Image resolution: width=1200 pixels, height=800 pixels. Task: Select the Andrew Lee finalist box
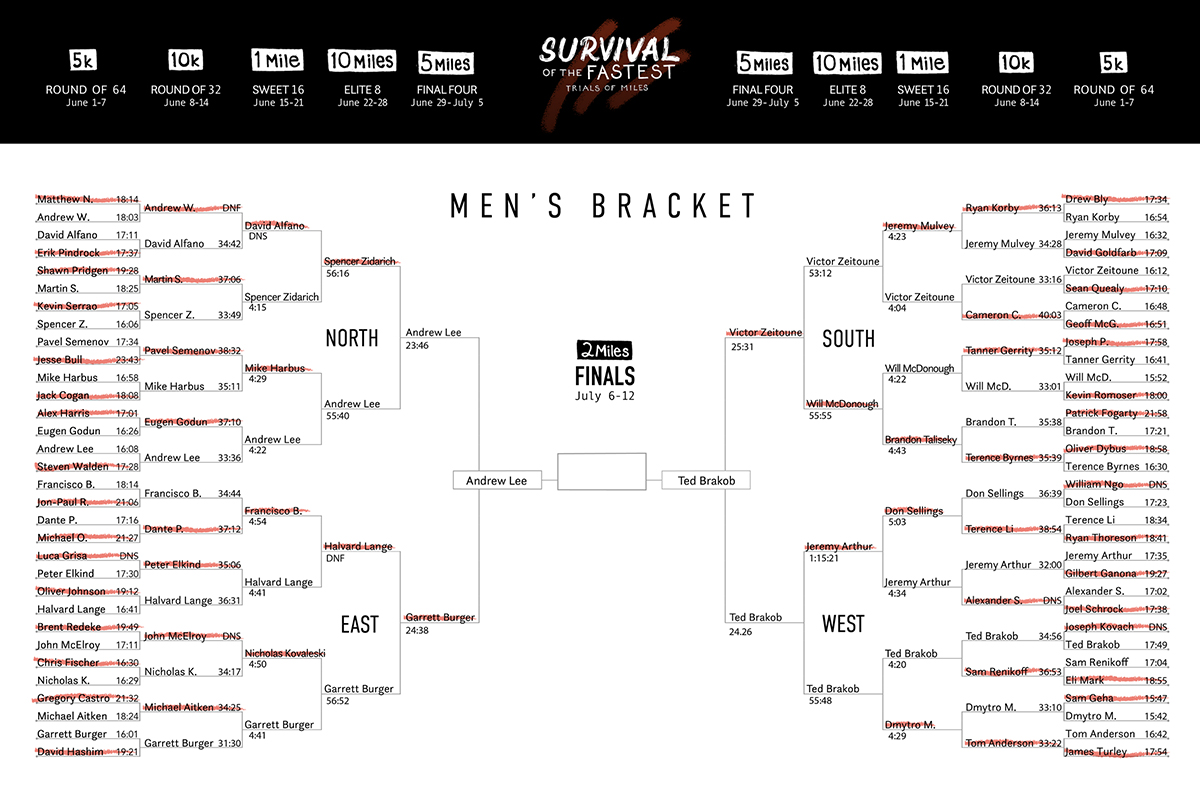497,481
